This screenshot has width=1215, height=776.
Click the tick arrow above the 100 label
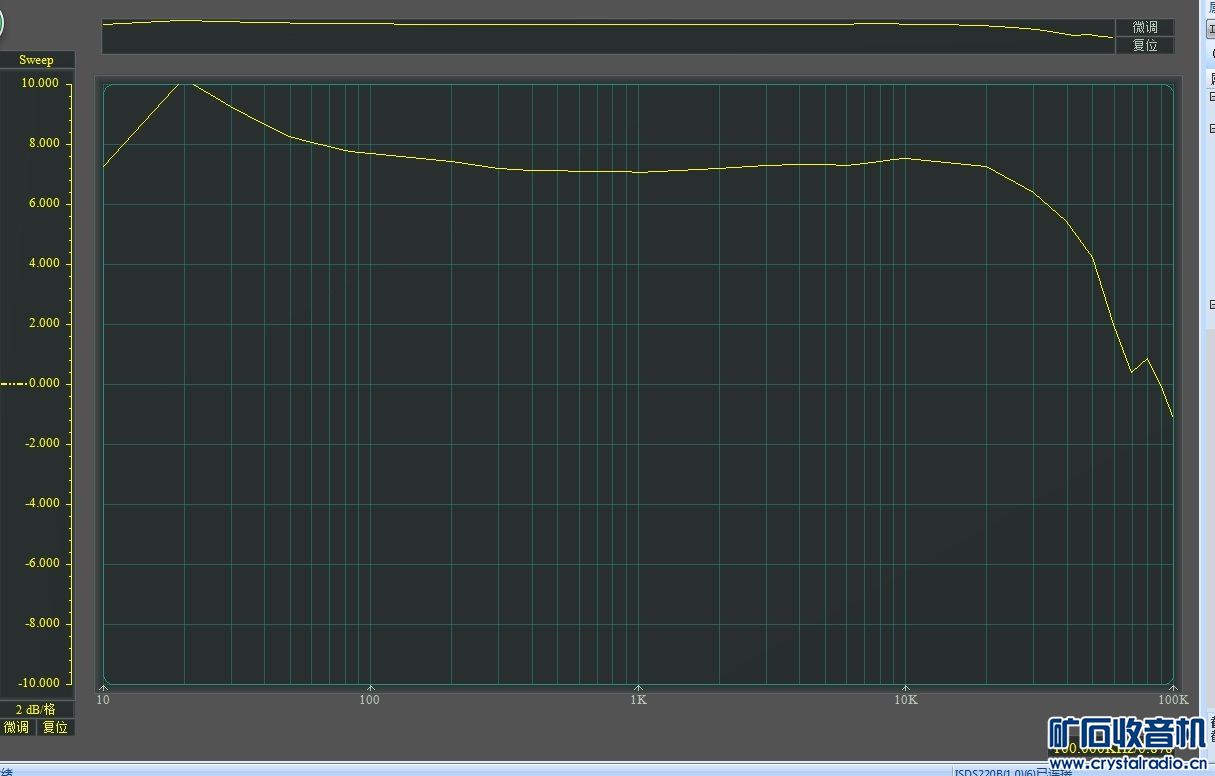click(371, 687)
